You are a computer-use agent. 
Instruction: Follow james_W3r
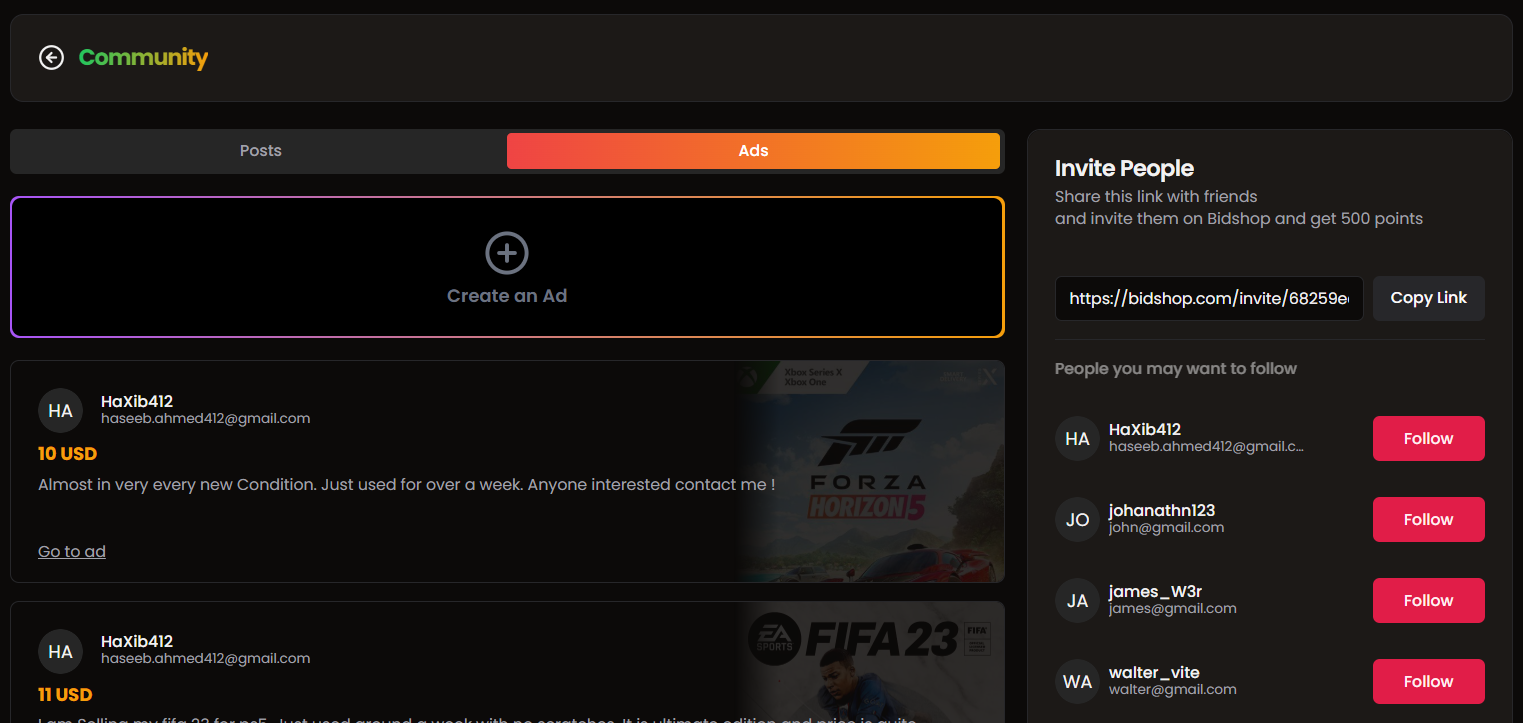[1428, 601]
